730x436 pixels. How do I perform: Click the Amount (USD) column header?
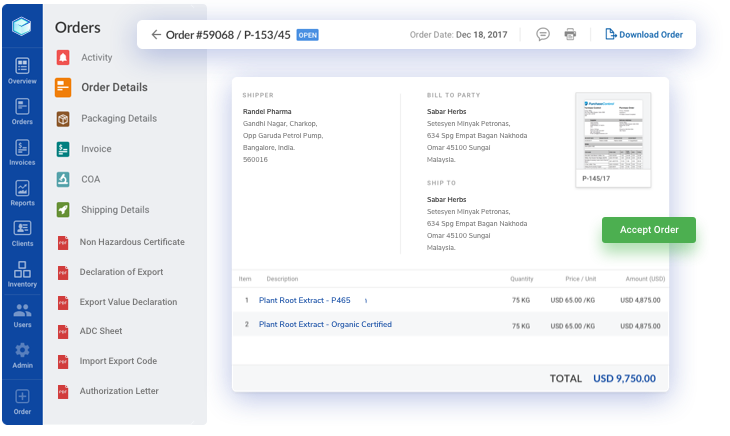click(645, 279)
